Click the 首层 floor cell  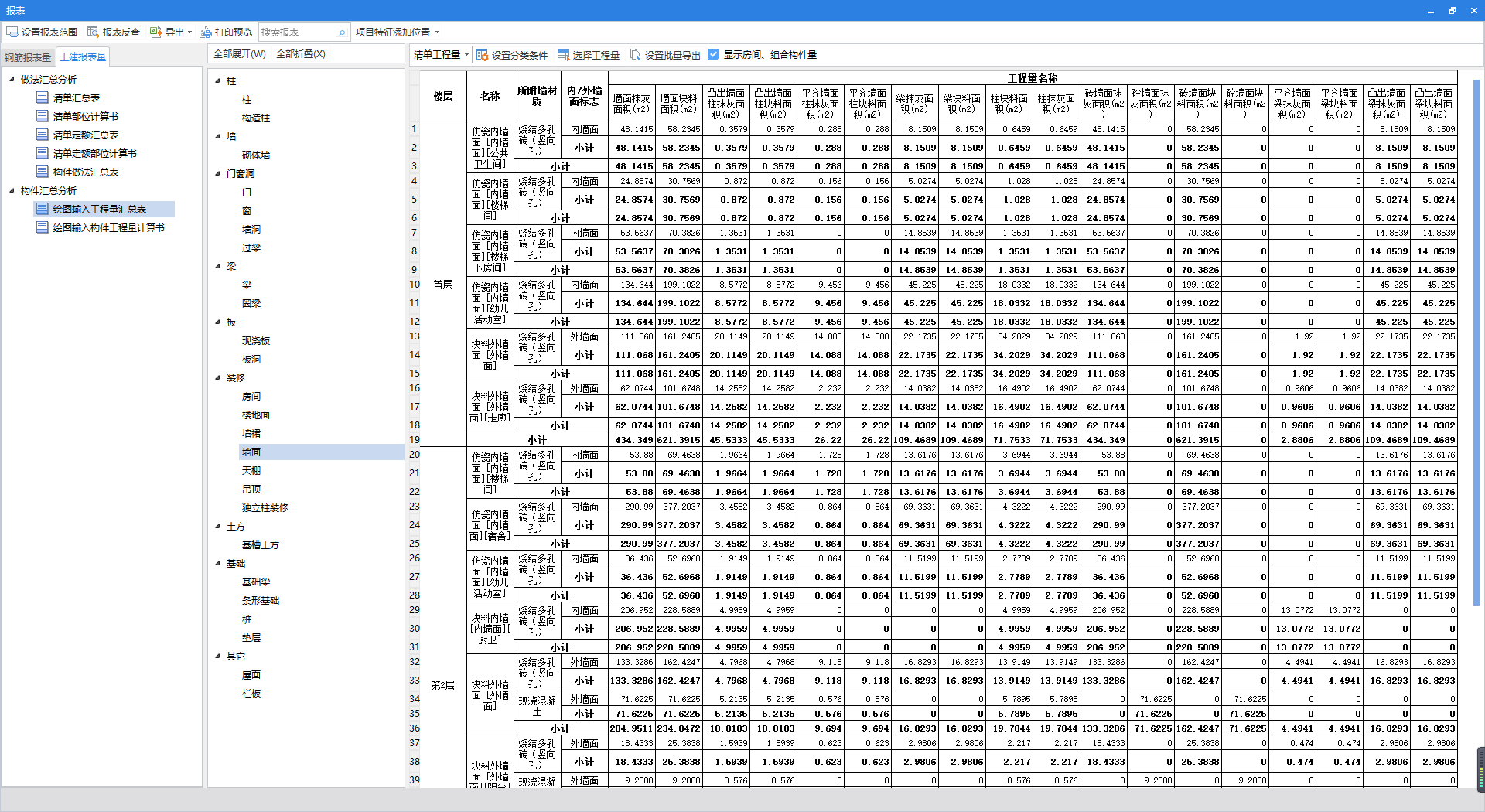click(x=443, y=285)
